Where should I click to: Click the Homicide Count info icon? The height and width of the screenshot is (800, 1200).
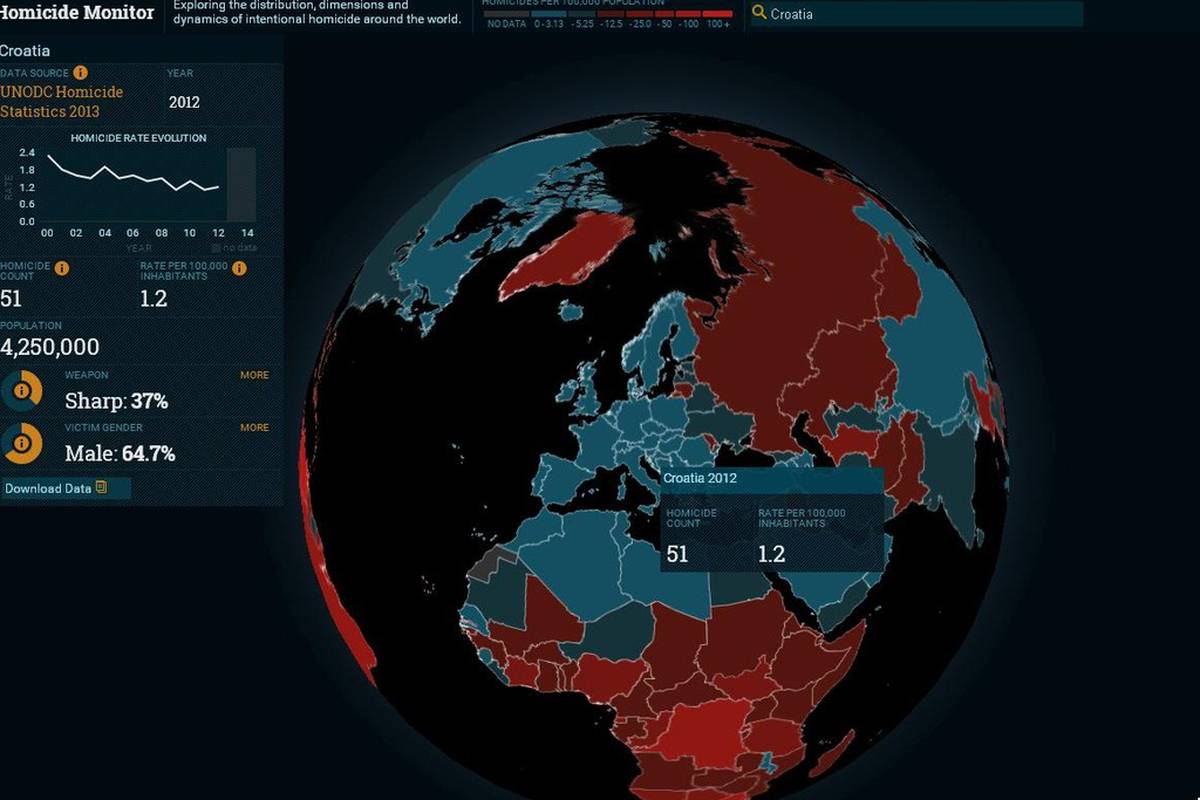[x=62, y=267]
